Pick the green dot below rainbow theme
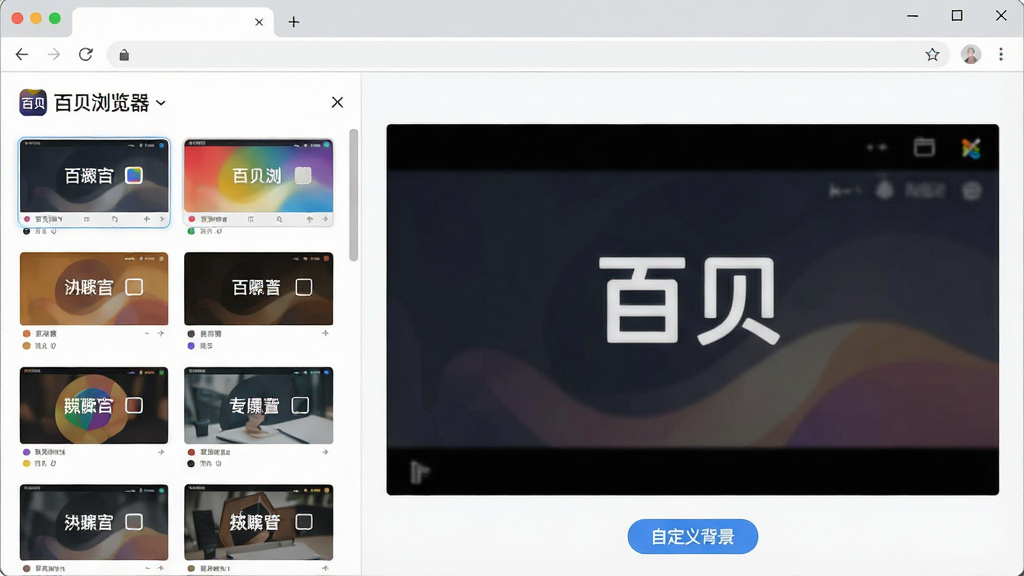Screen dimensions: 1024x576 [191, 231]
